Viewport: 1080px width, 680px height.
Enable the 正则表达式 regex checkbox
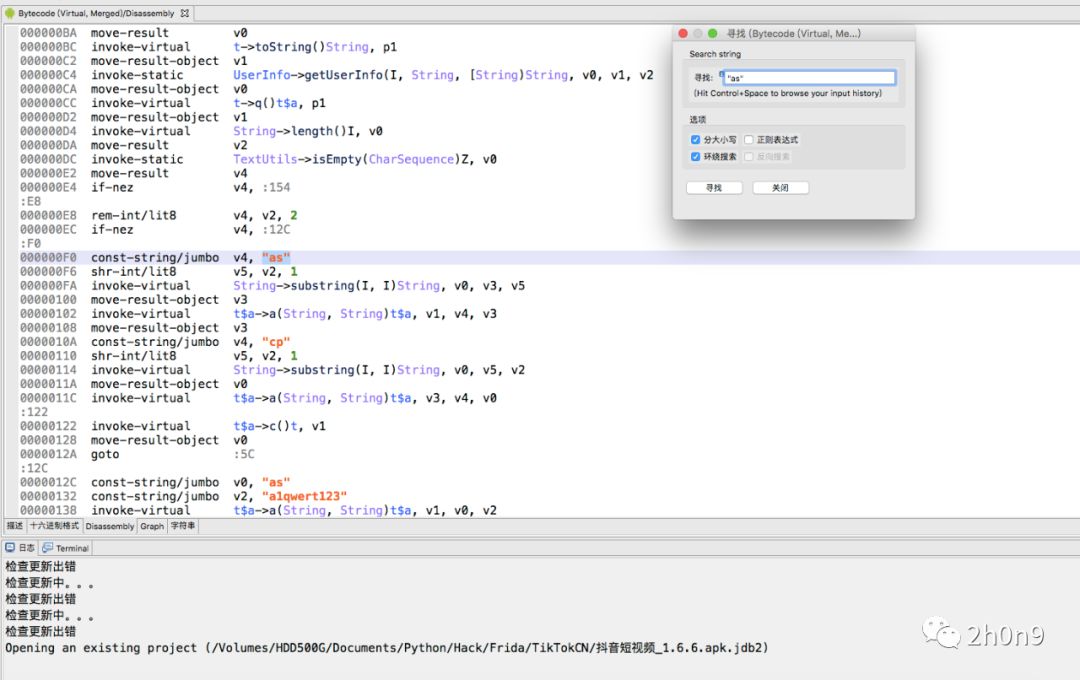point(749,139)
